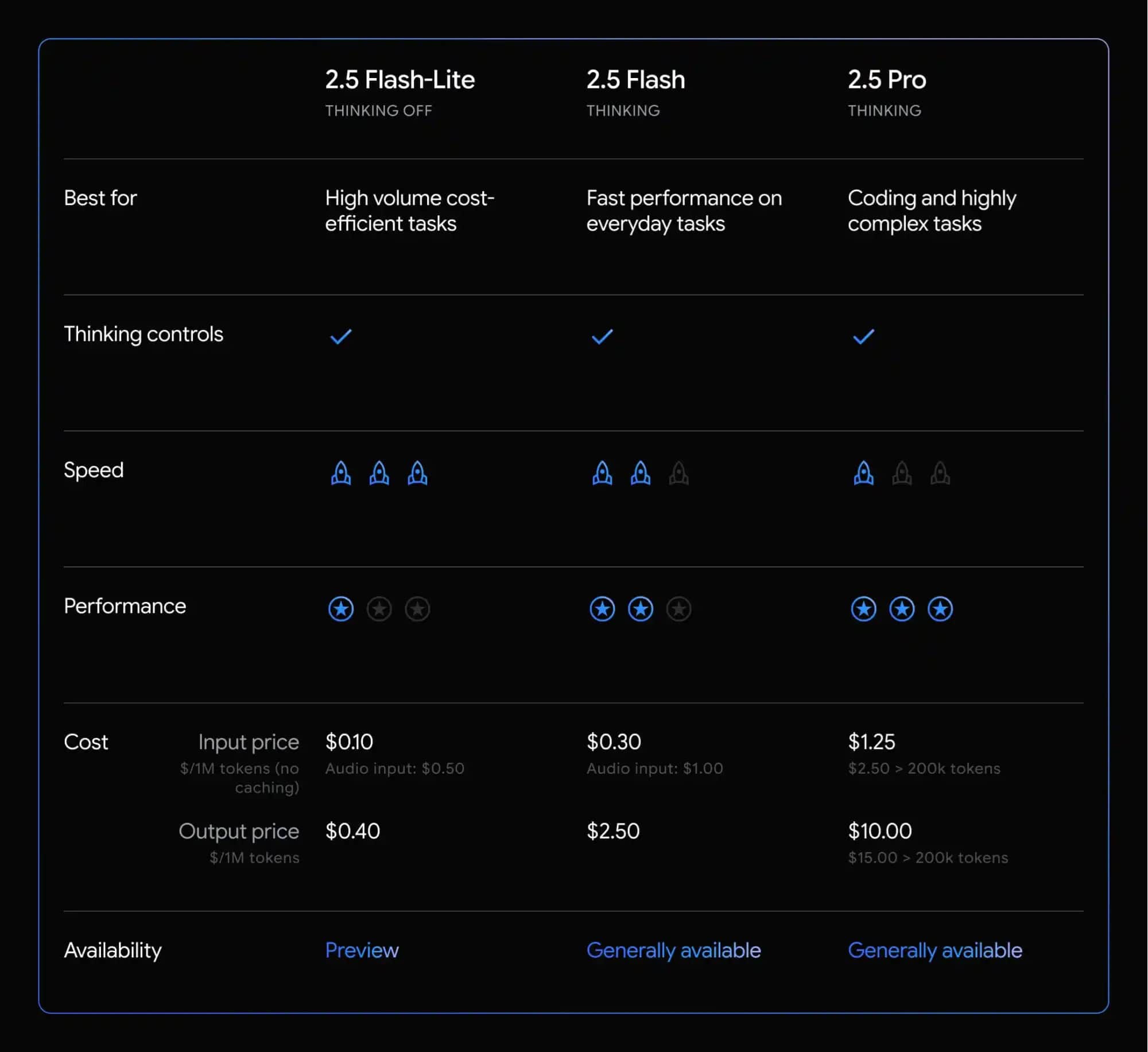Click the third blue star in the 2.5 Pro performance row
The width and height of the screenshot is (1148, 1052).
940,609
